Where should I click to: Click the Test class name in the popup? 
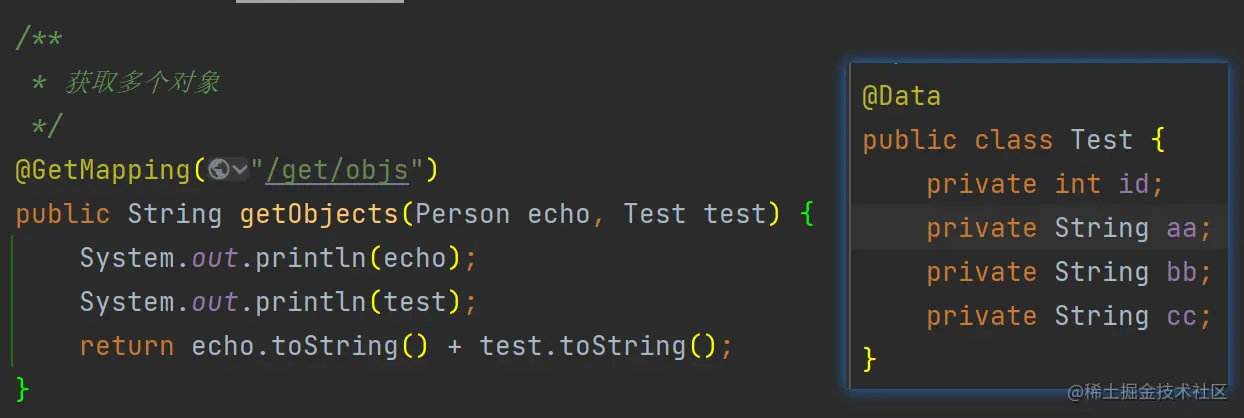(1101, 140)
